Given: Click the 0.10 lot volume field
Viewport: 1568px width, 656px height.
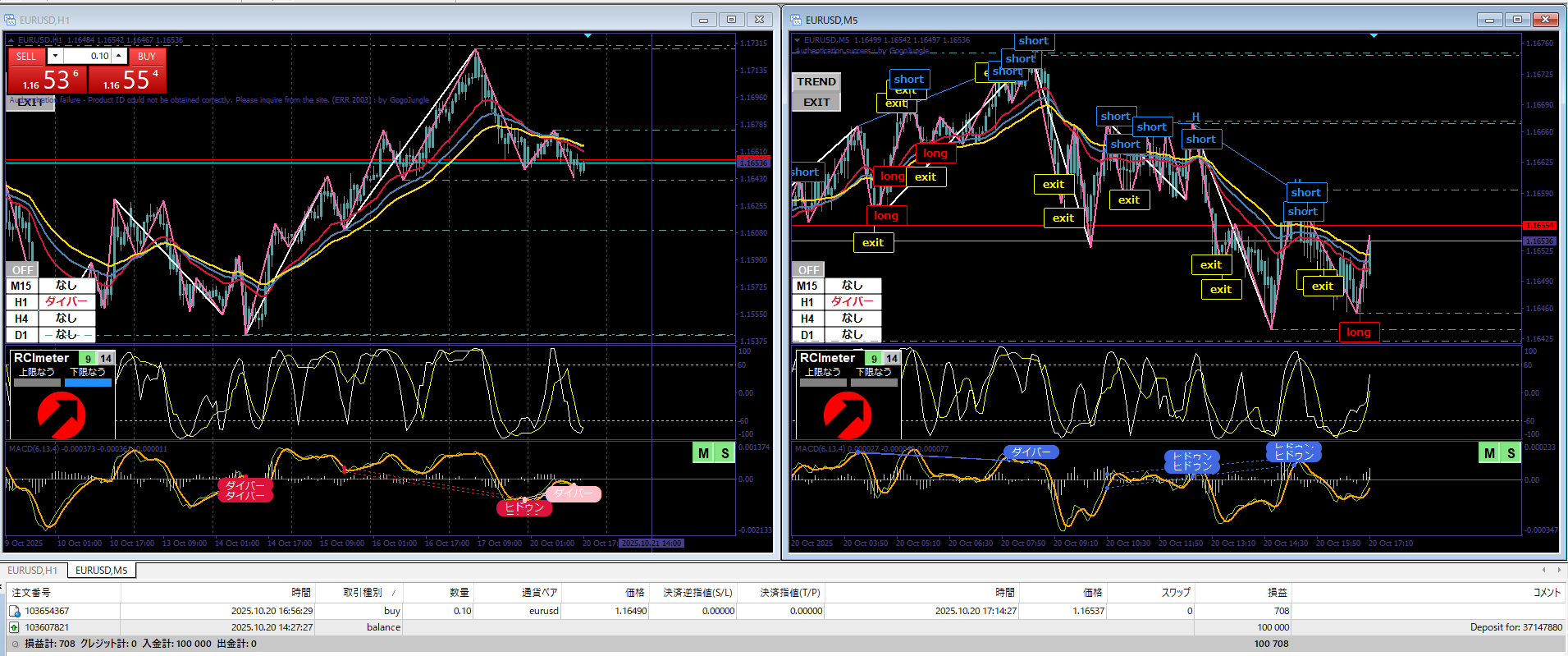Looking at the screenshot, I should [x=89, y=56].
